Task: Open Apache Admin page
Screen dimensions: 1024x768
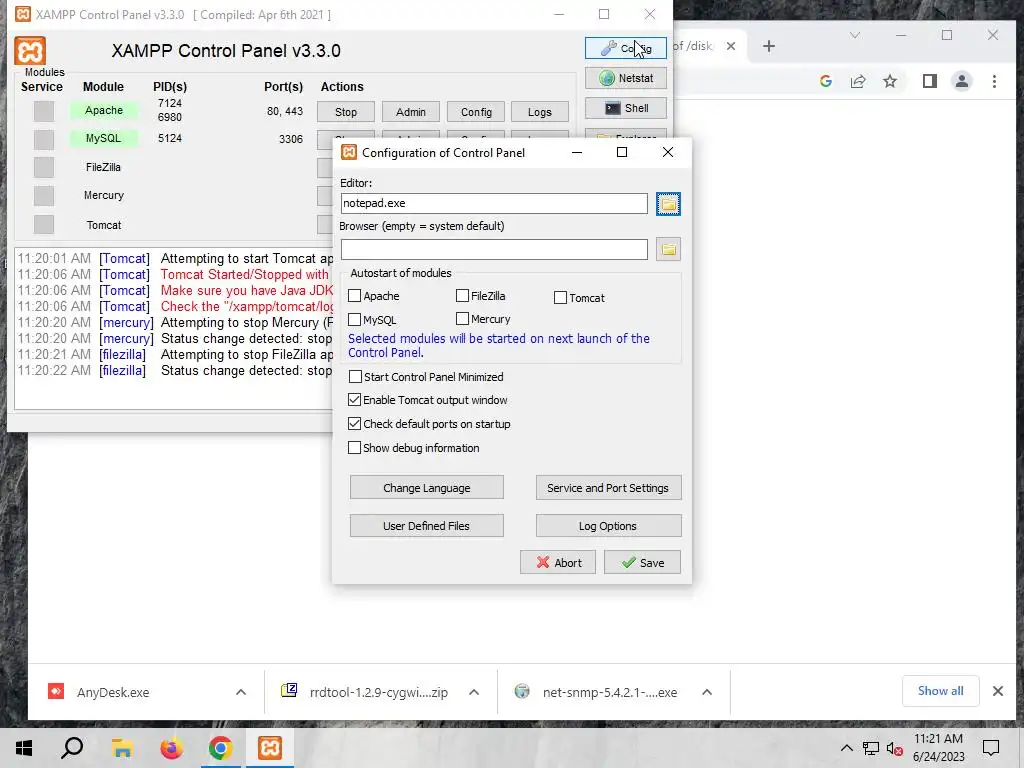Action: pyautogui.click(x=410, y=112)
